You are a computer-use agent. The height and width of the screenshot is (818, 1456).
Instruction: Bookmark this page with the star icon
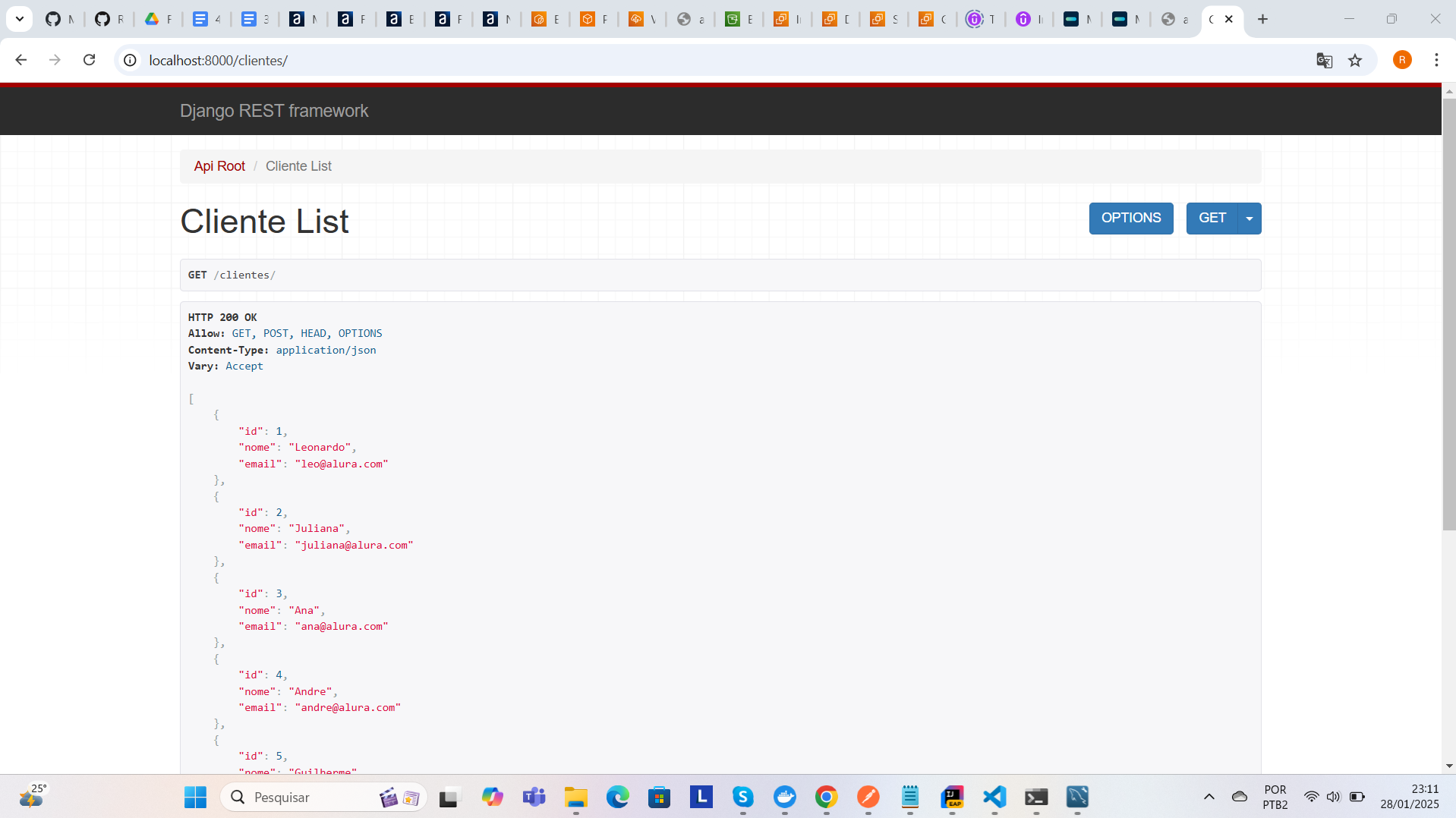tap(1355, 60)
